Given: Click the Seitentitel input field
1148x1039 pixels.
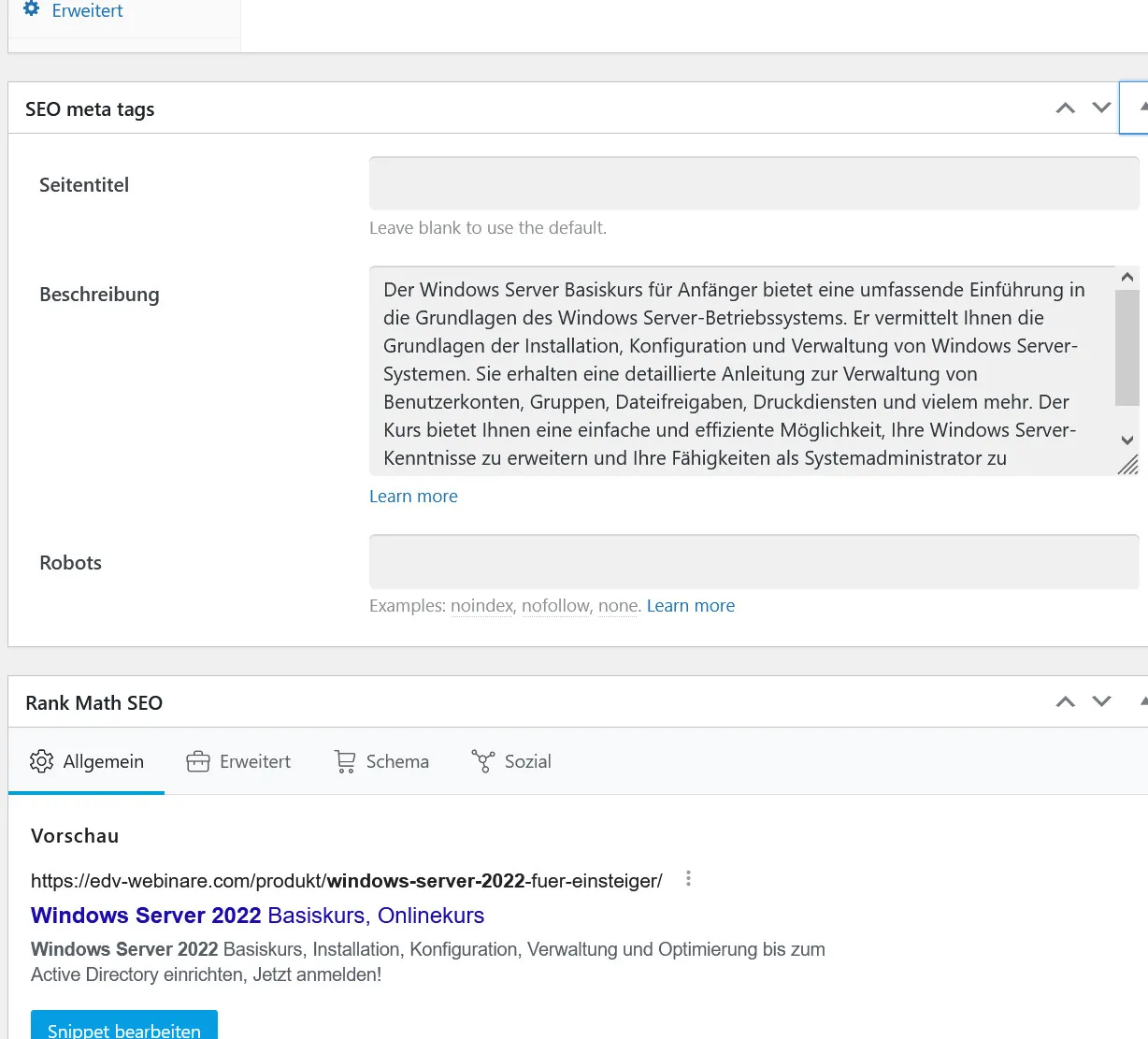Looking at the screenshot, I should pos(754,183).
